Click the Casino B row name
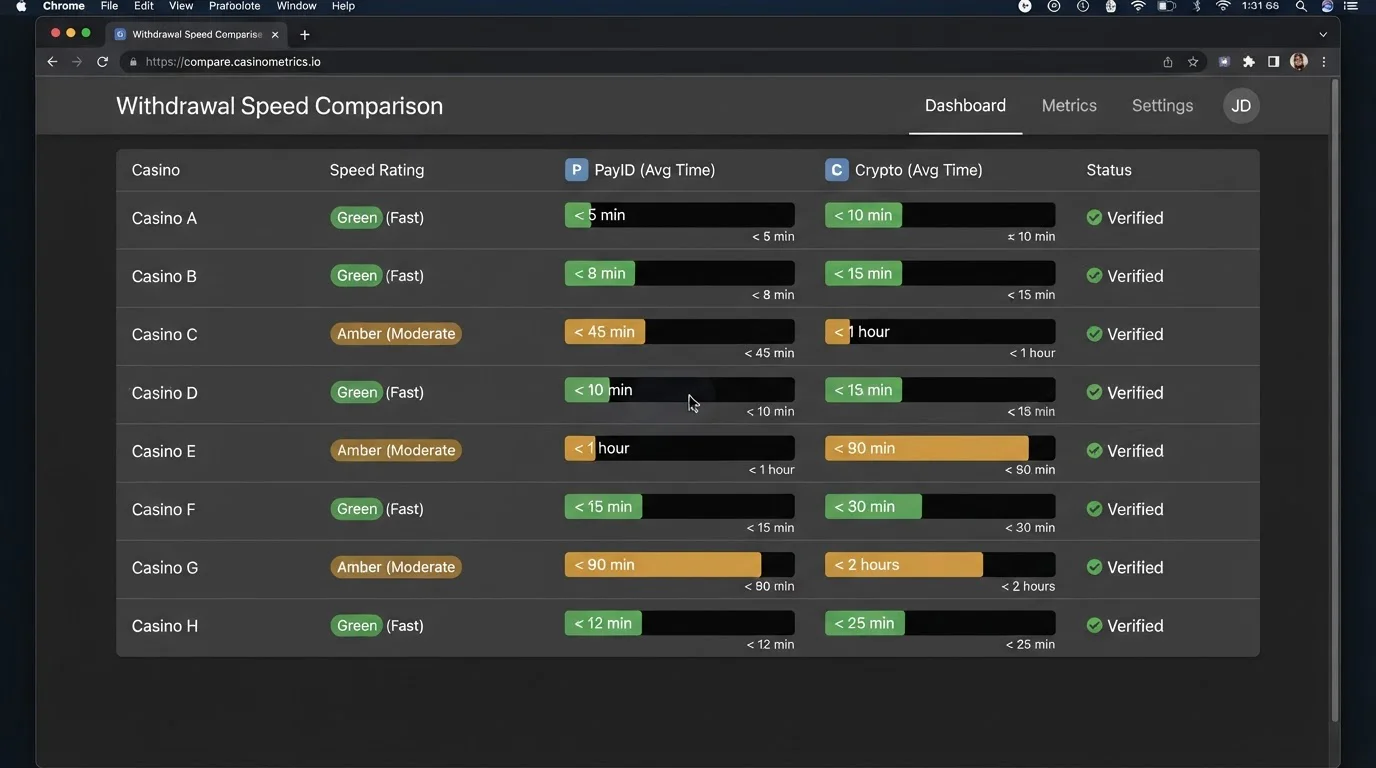1376x768 pixels. coord(164,276)
